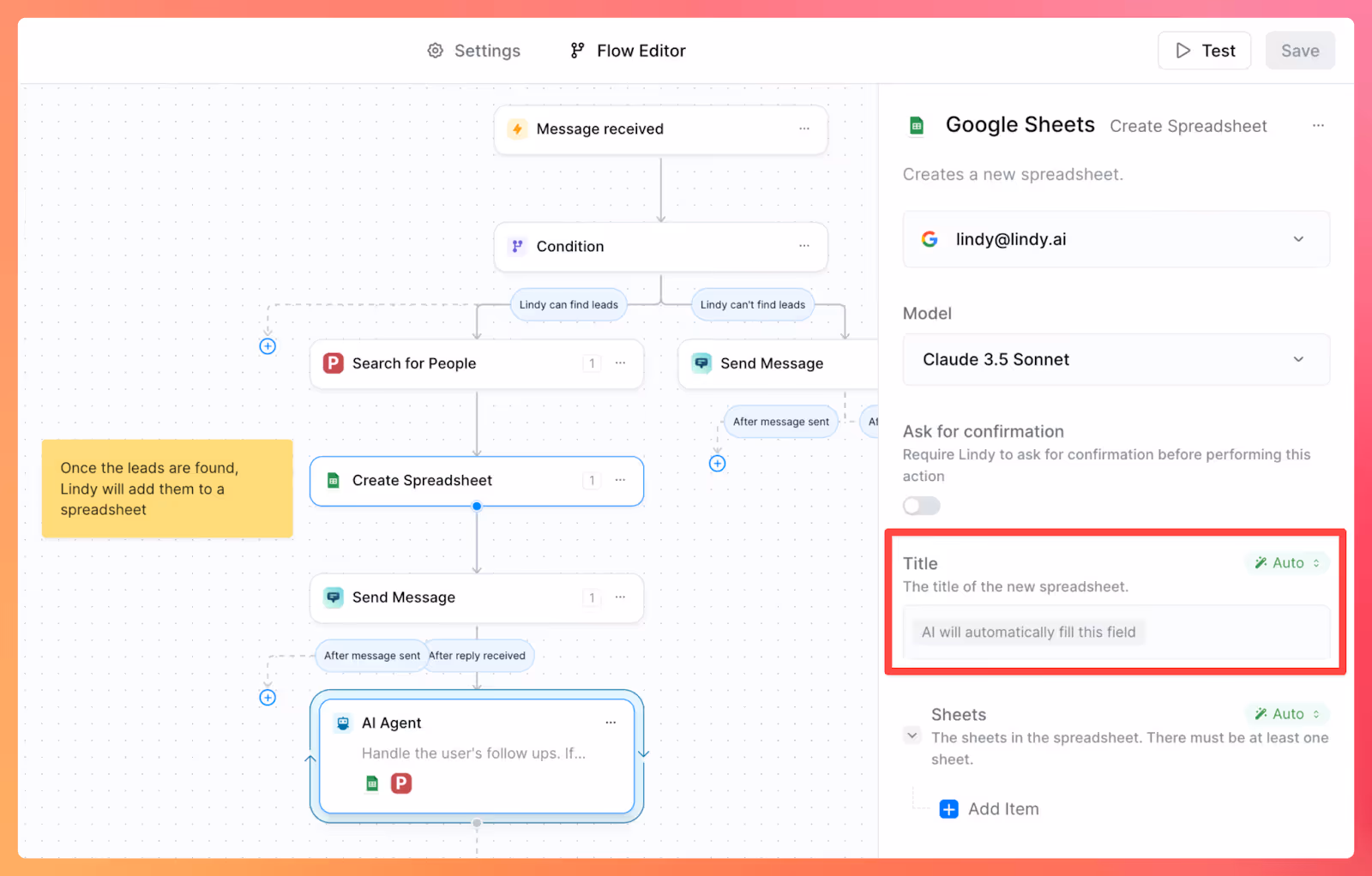Image resolution: width=1372 pixels, height=876 pixels.
Task: Click the chat icon on lower Send Message node
Action: click(333, 597)
